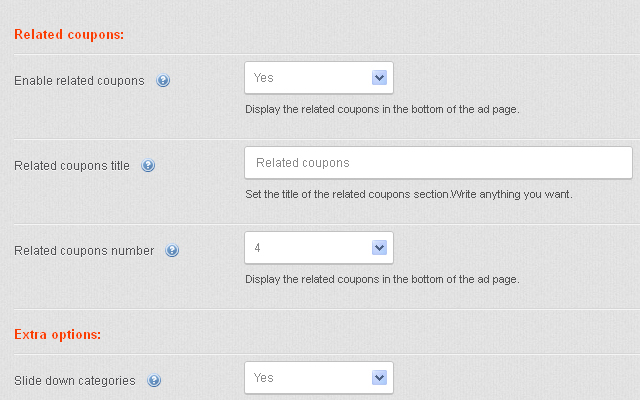Image resolution: width=640 pixels, height=400 pixels.
Task: Click blue arrow of Related coupons number dropdown
Action: tap(379, 247)
